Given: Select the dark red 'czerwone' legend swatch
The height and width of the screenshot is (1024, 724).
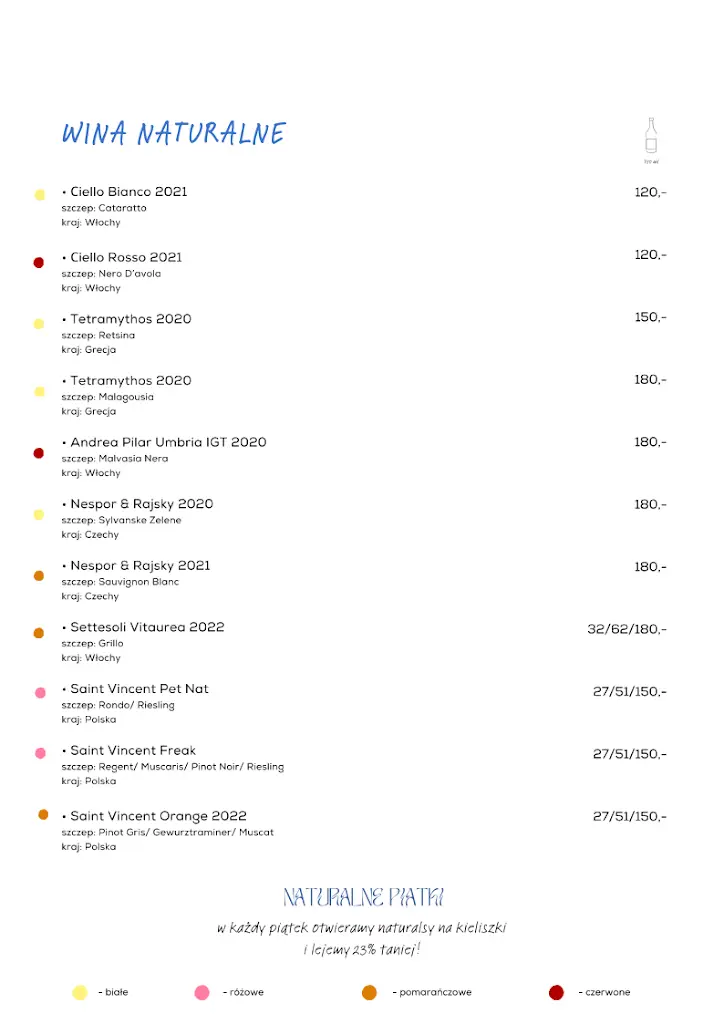Looking at the screenshot, I should click(x=557, y=993).
